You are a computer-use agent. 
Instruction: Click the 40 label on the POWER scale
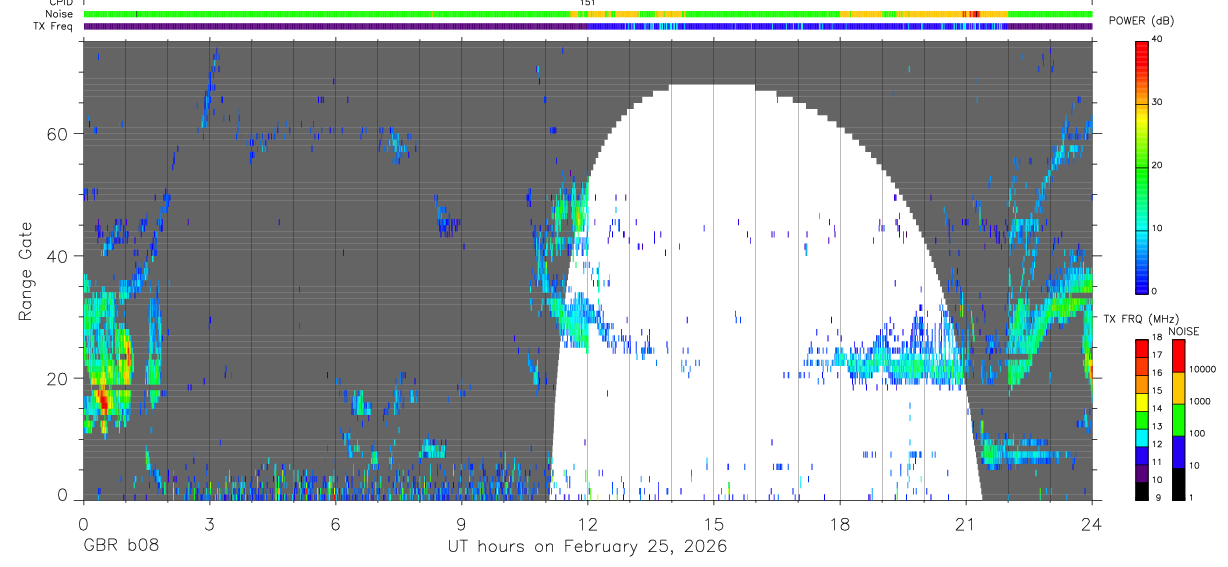[1158, 40]
